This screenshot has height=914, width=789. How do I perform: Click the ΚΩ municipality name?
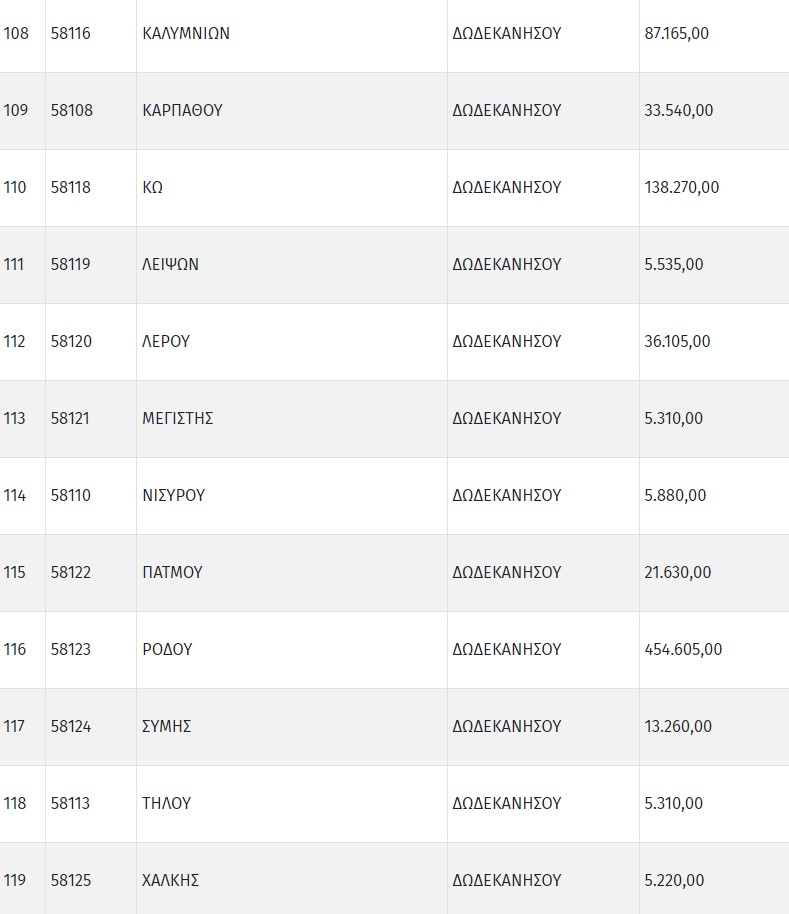pyautogui.click(x=153, y=187)
